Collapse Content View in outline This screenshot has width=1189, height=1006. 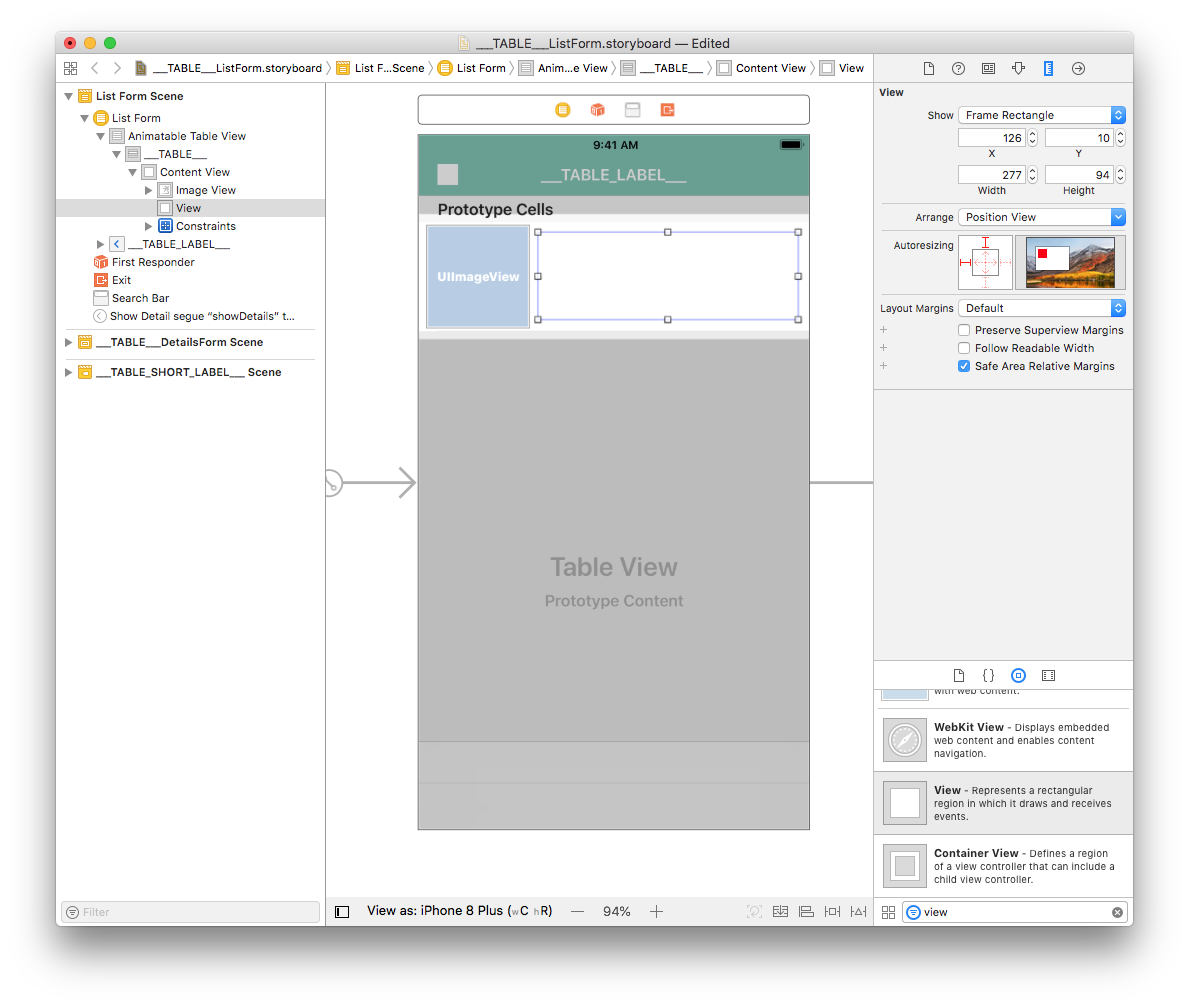132,172
